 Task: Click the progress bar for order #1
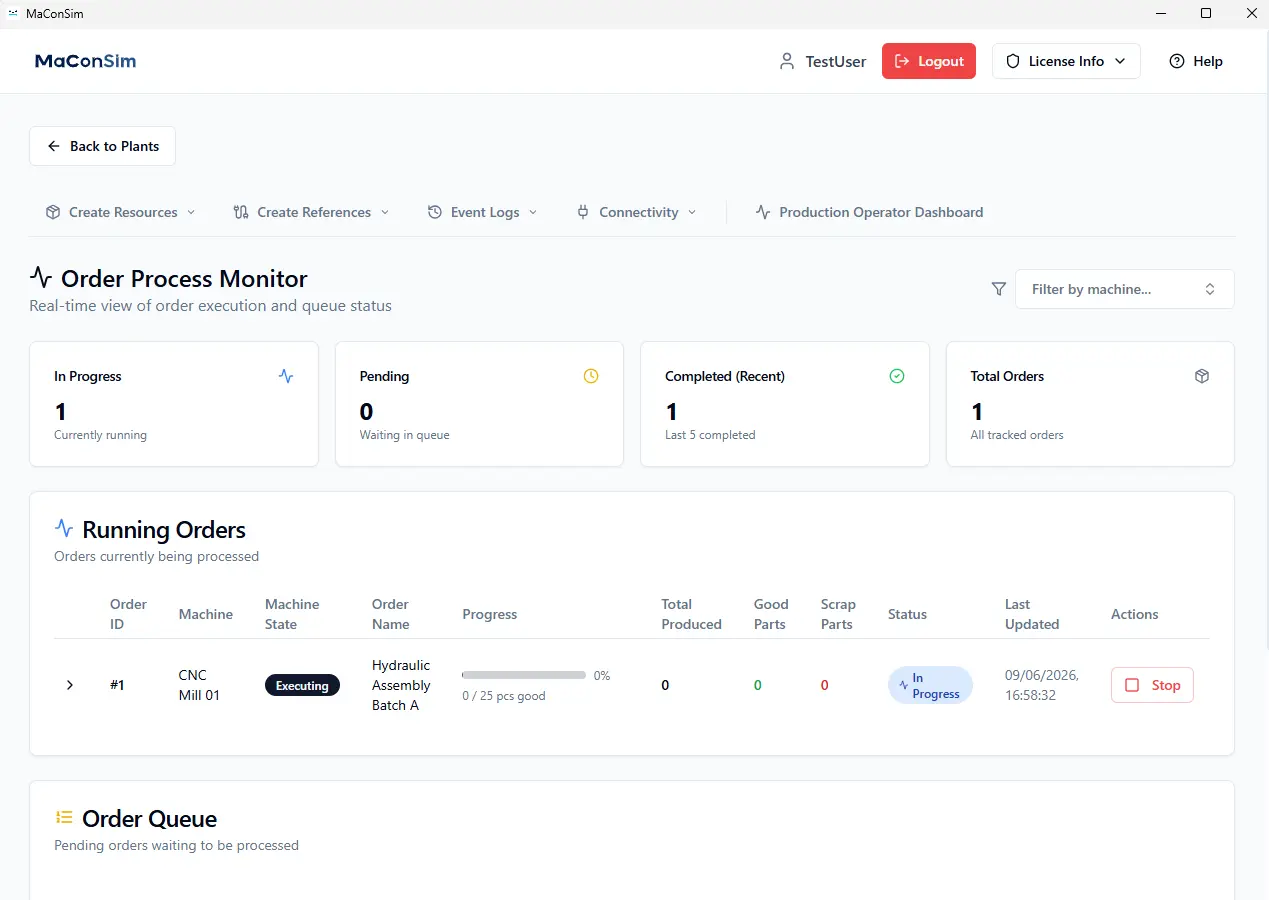524,675
